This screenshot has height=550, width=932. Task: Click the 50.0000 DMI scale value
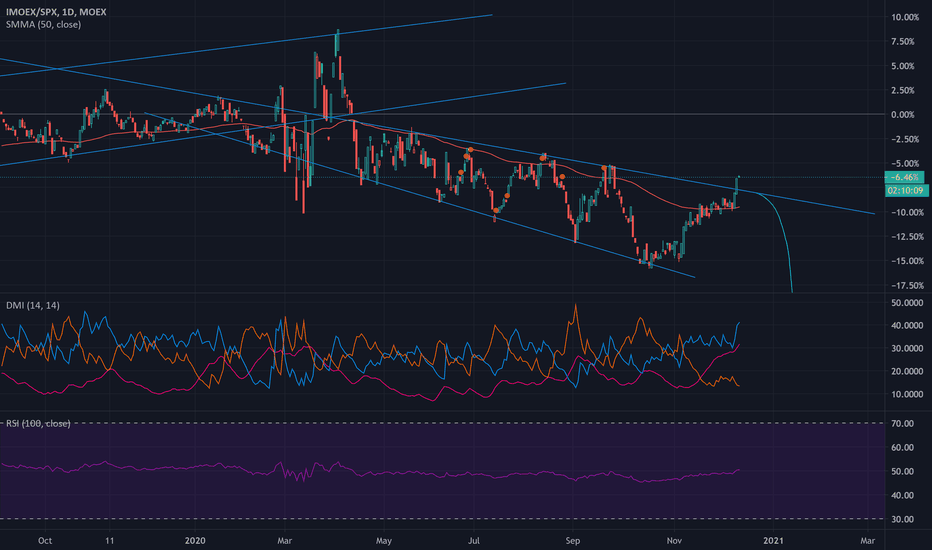(x=906, y=303)
